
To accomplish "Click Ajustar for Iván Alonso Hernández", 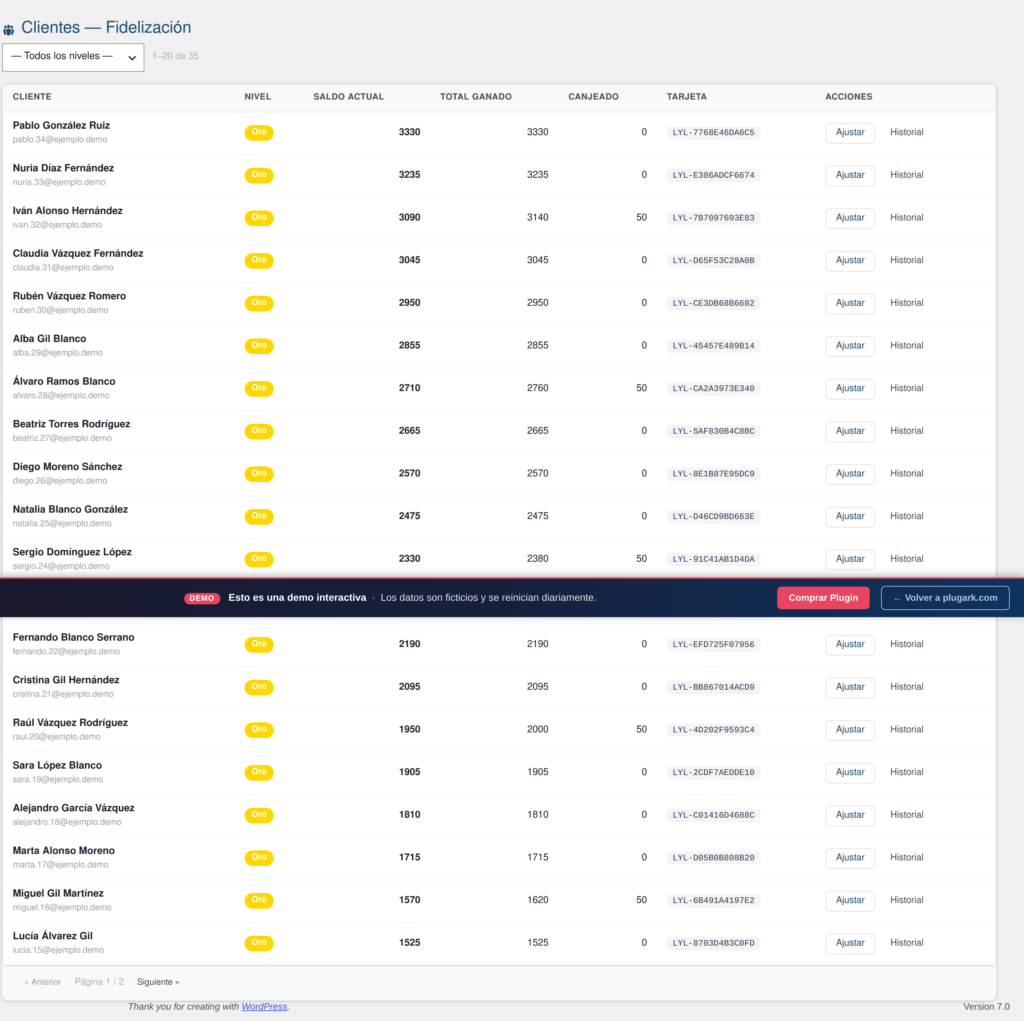I will [x=850, y=218].
